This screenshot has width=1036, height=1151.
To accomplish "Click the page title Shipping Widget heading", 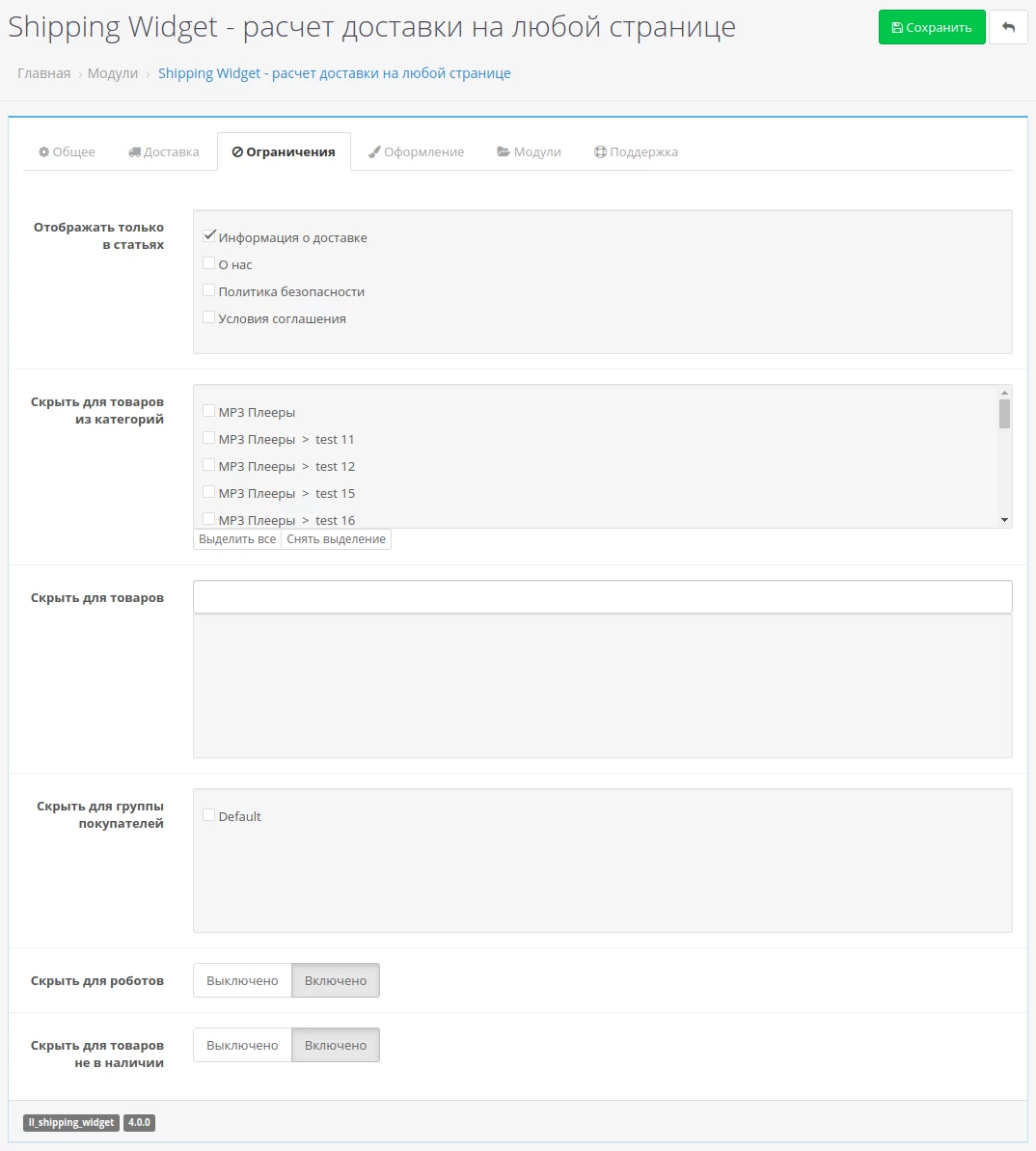I will 371,26.
